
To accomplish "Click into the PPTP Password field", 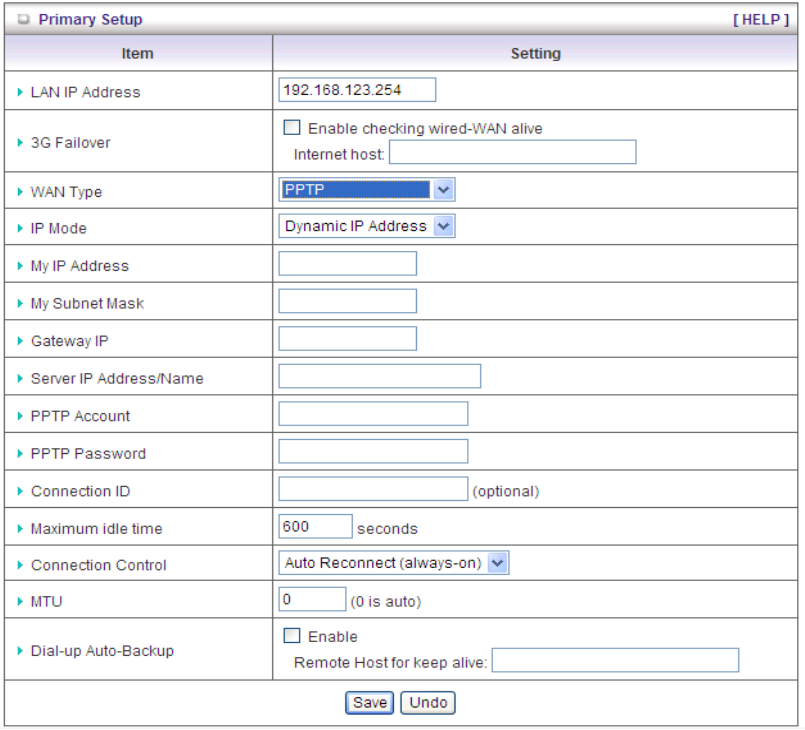I will tap(373, 451).
